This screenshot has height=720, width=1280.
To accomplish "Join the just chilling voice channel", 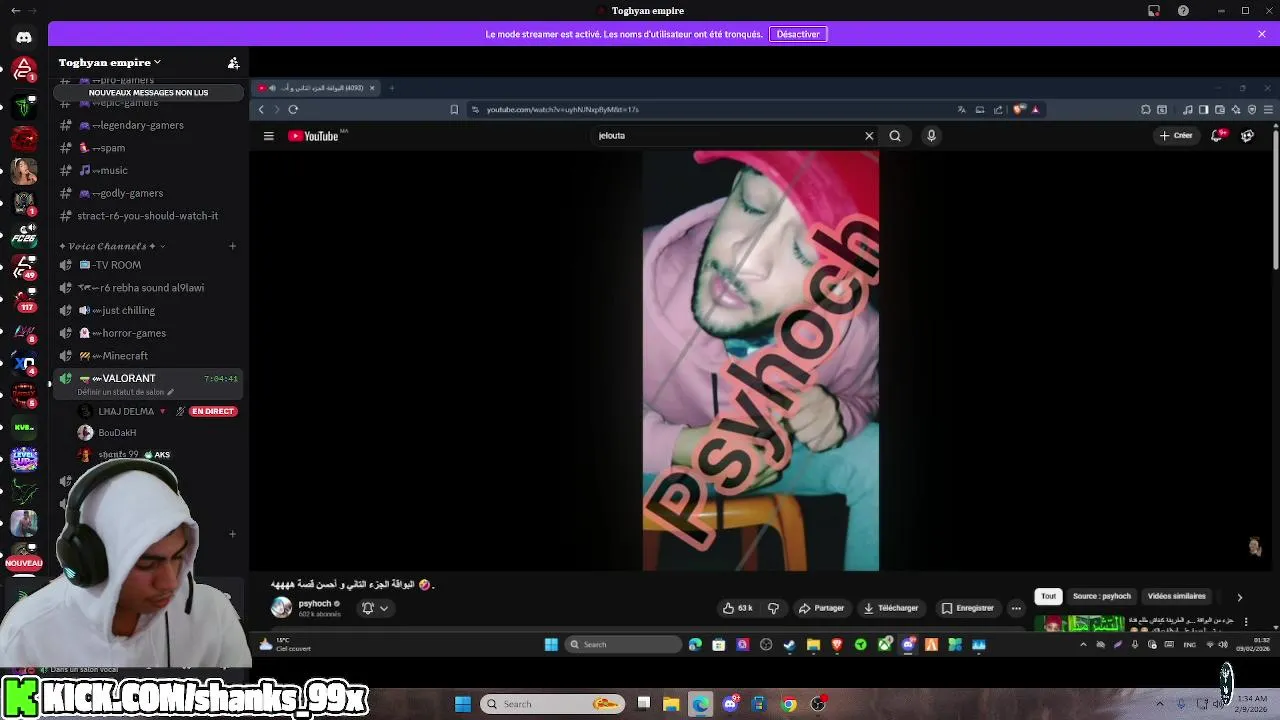I will [x=148, y=310].
